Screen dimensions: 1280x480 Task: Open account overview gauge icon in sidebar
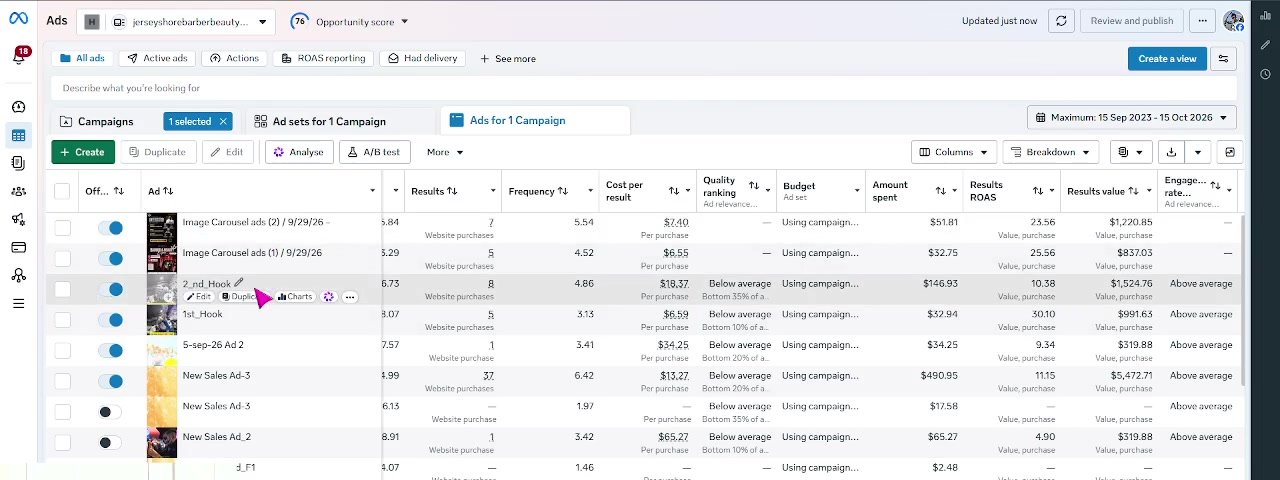[x=18, y=107]
